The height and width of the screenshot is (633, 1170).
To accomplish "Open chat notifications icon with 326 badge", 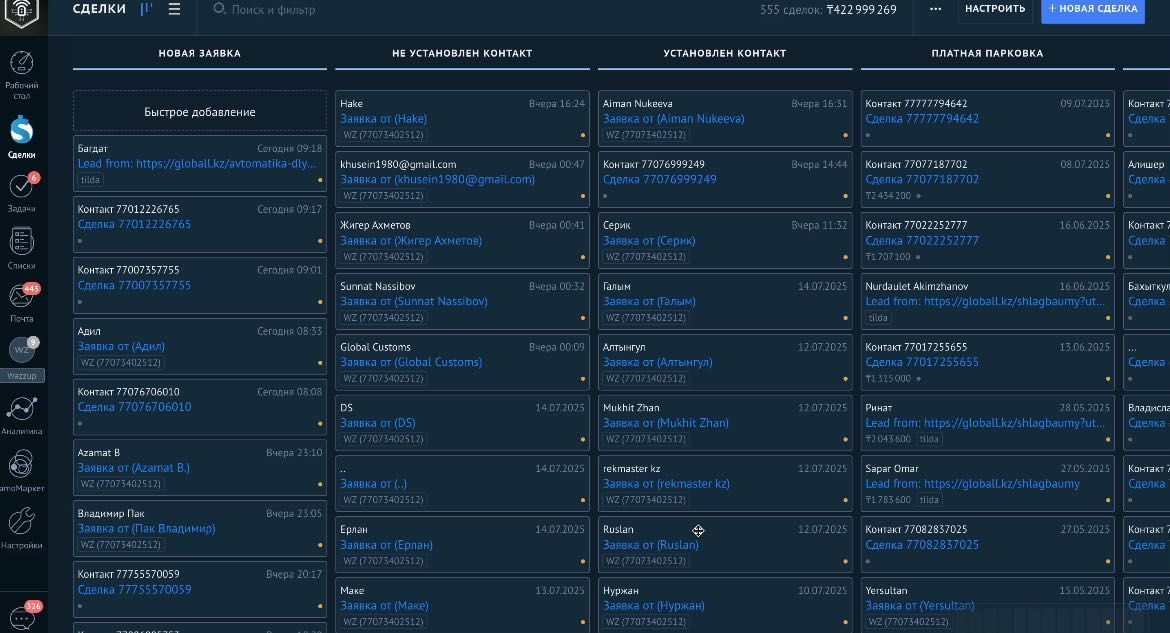I will 22,617.
